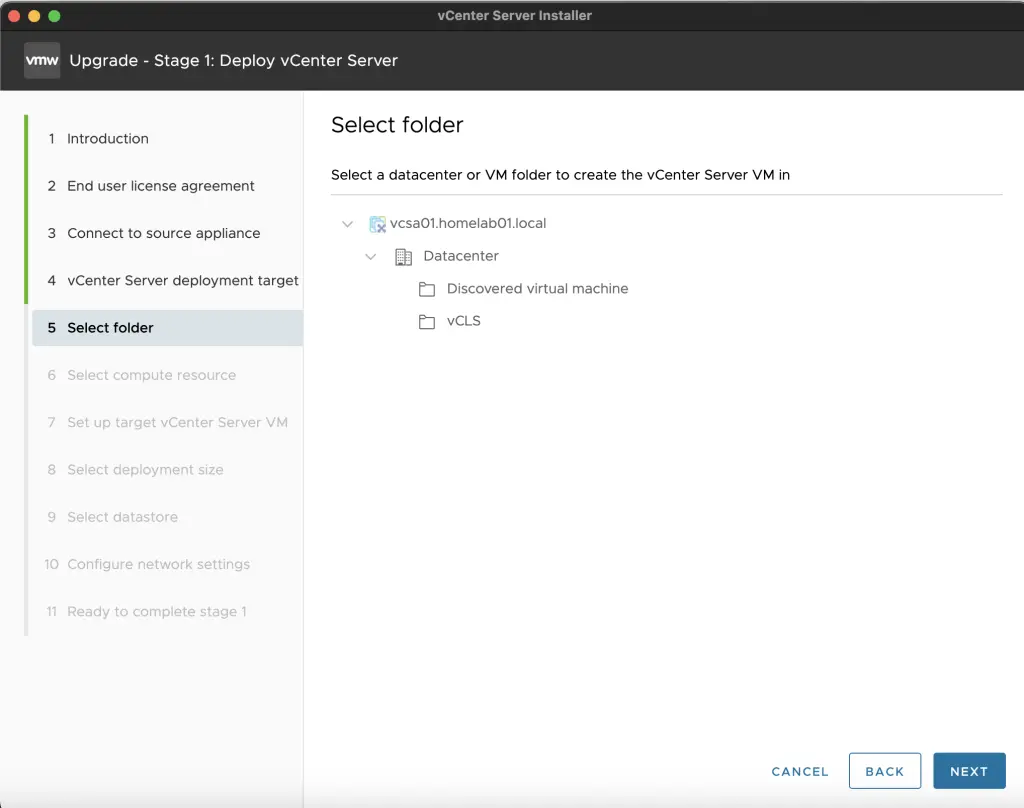Click the Datacenter building icon
The height and width of the screenshot is (808, 1024).
pyautogui.click(x=404, y=257)
